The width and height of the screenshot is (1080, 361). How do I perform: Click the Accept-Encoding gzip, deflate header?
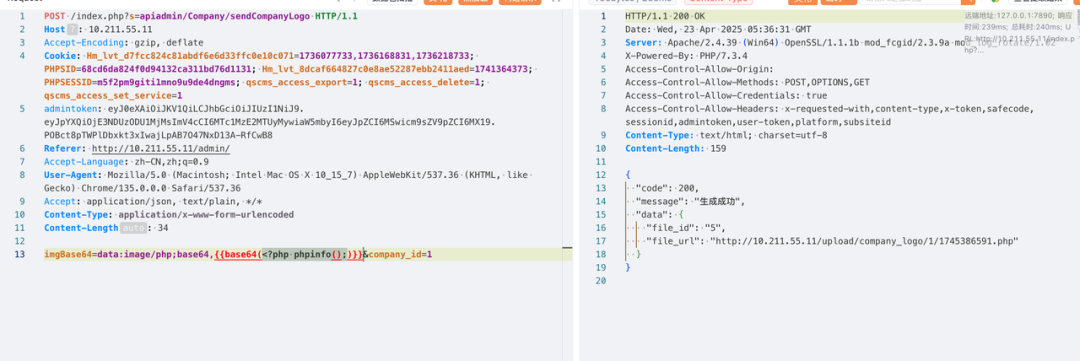[124, 43]
